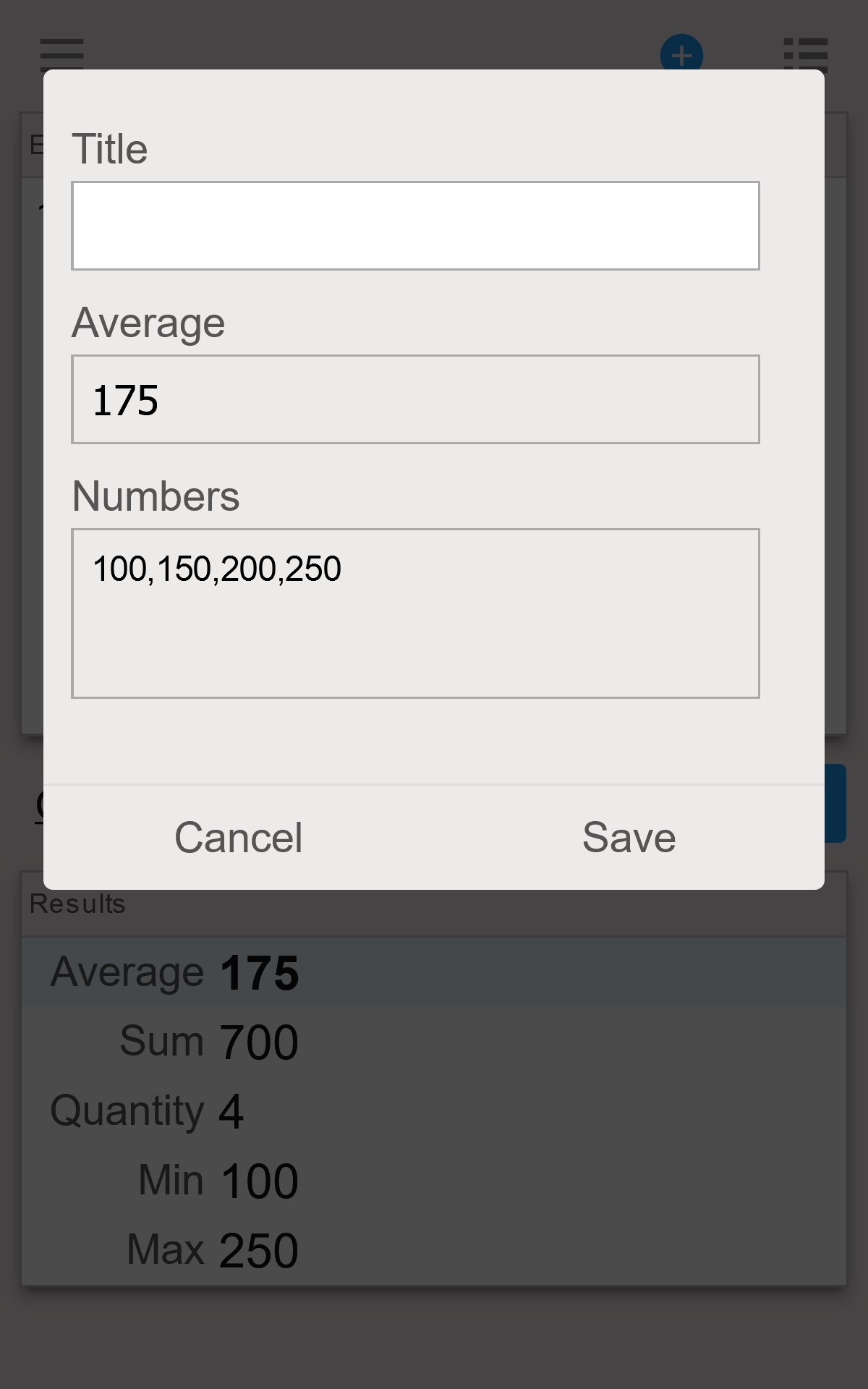Viewport: 868px width, 1389px height.
Task: Click the Numbers label in dialog
Action: 156,496
